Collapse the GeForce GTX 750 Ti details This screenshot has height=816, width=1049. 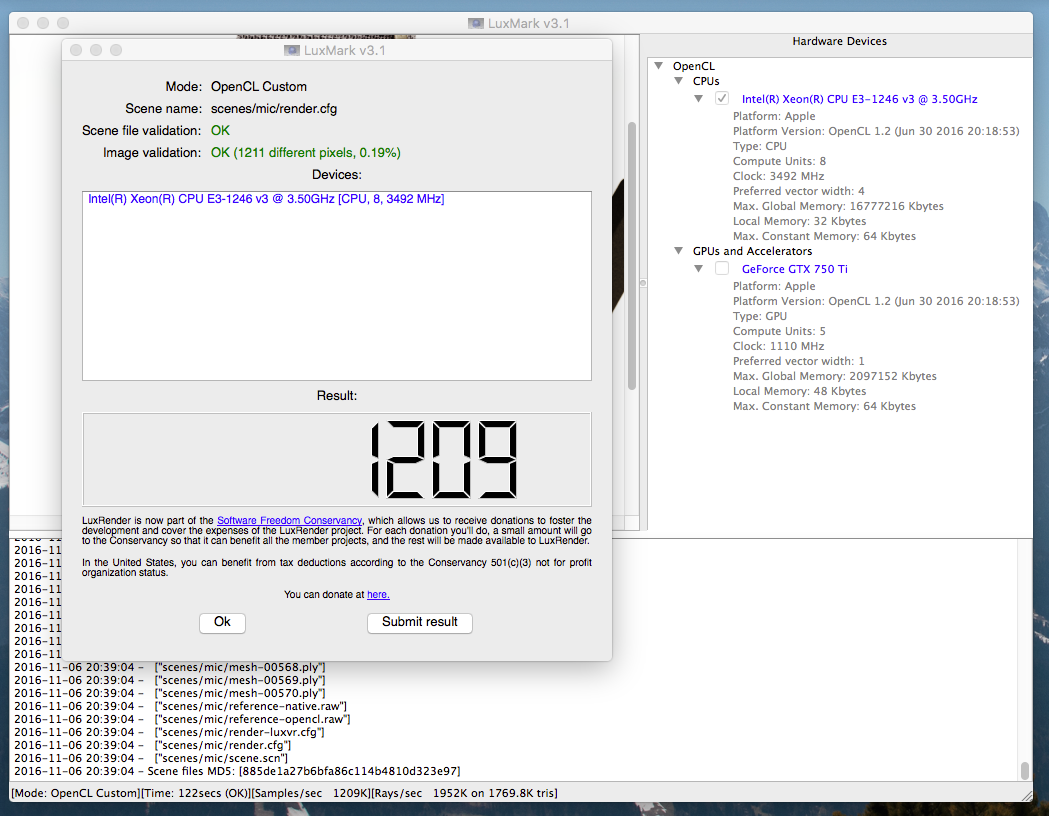point(699,268)
